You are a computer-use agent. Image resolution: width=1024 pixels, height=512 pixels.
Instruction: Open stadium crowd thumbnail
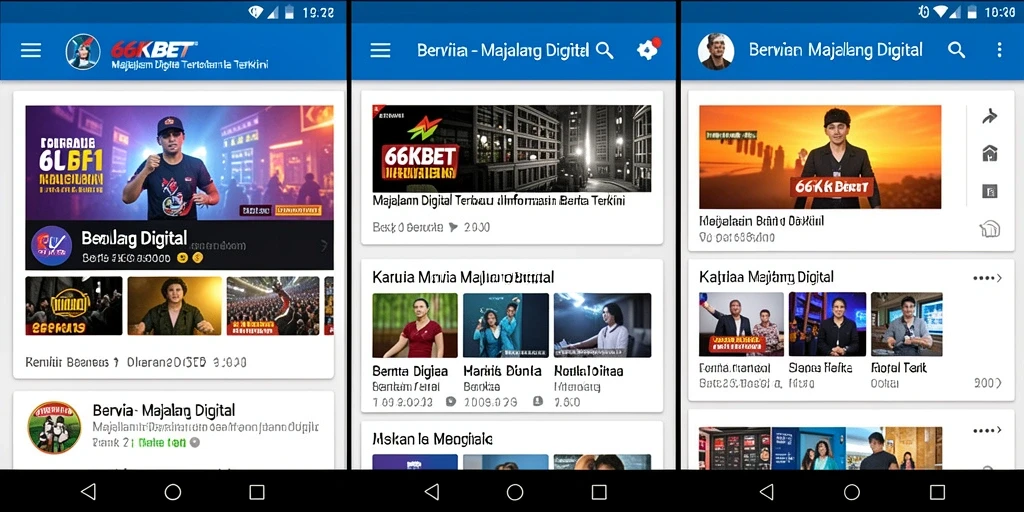[x=273, y=306]
